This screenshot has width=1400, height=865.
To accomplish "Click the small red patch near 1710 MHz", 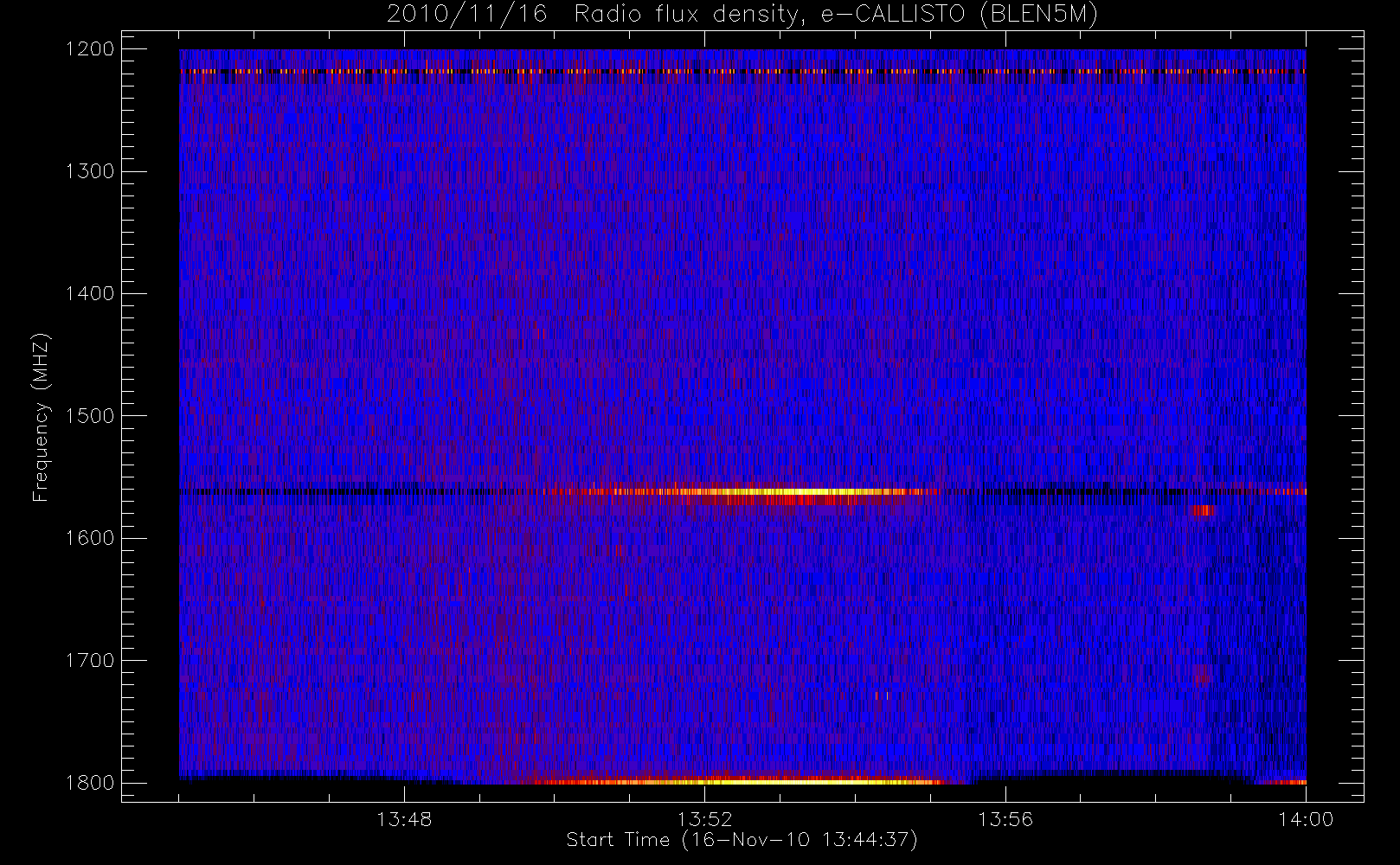I will [1204, 673].
